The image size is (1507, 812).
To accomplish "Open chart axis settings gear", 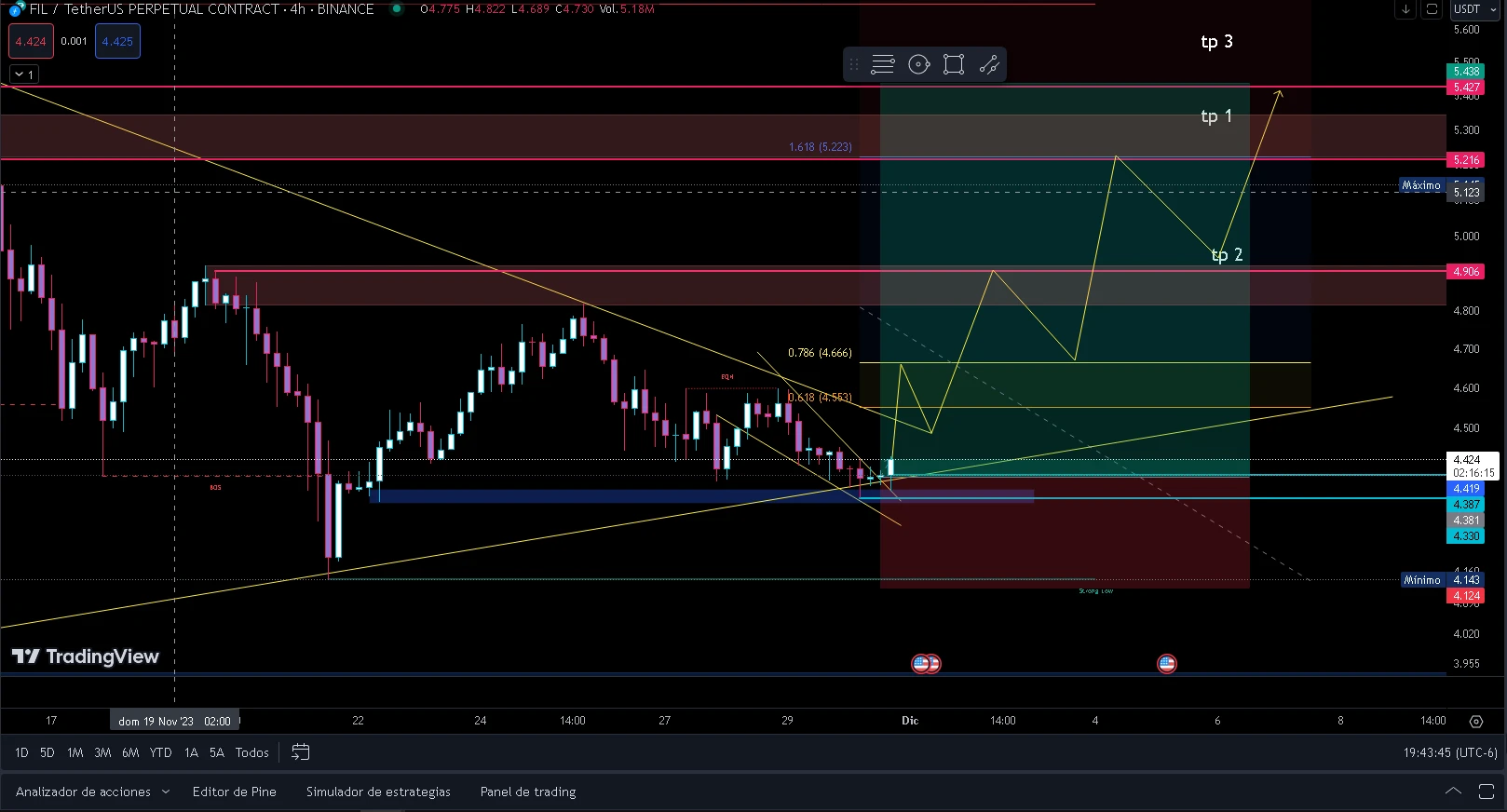I will pyautogui.click(x=1475, y=721).
